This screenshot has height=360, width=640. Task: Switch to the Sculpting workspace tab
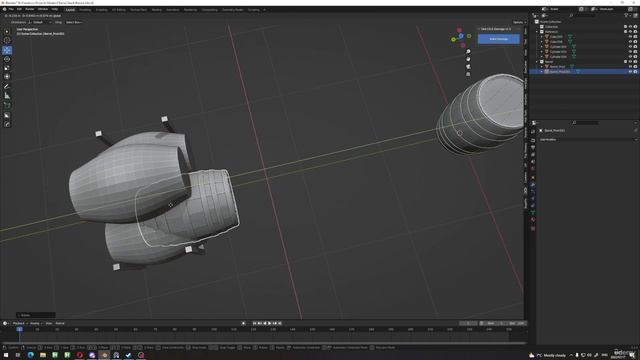click(102, 9)
